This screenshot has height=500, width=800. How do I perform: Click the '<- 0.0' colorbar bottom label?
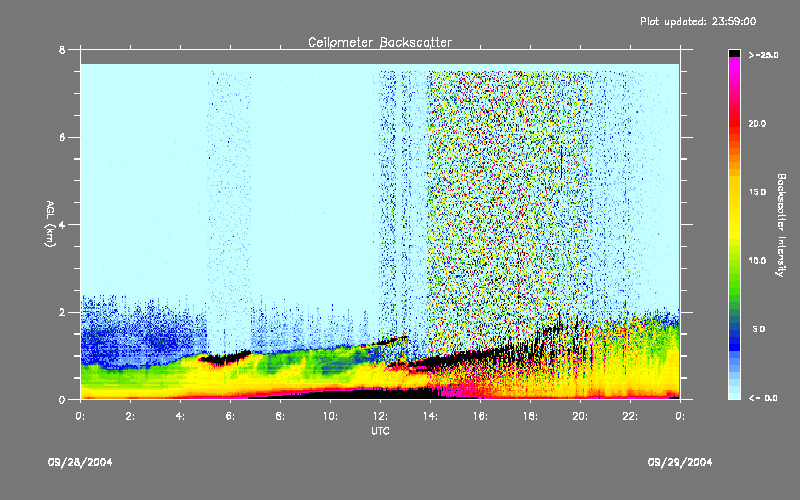point(763,398)
